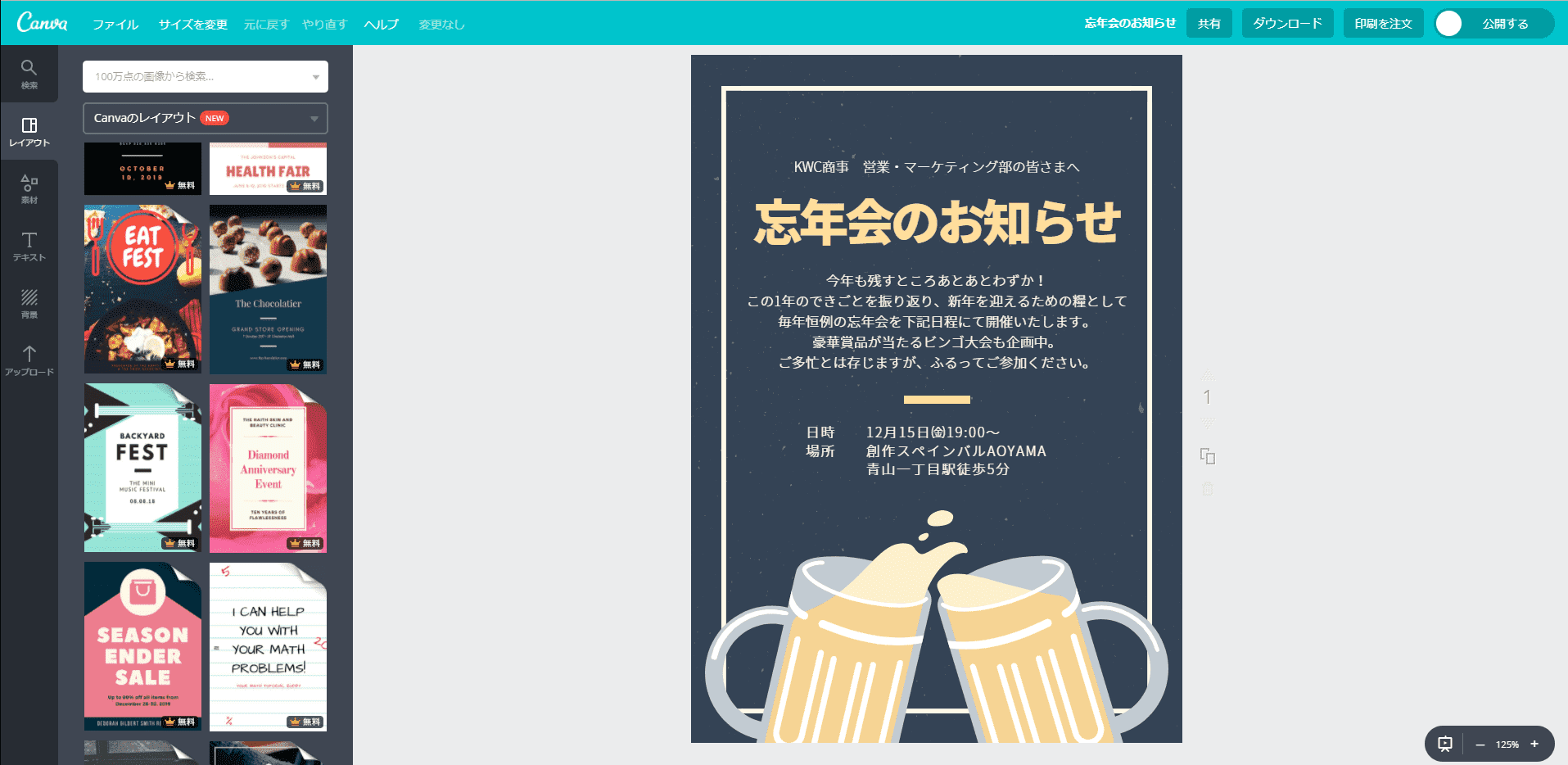The width and height of the screenshot is (1568, 765).
Task: Start presentation mode from bottom-right icon
Action: click(x=1445, y=744)
